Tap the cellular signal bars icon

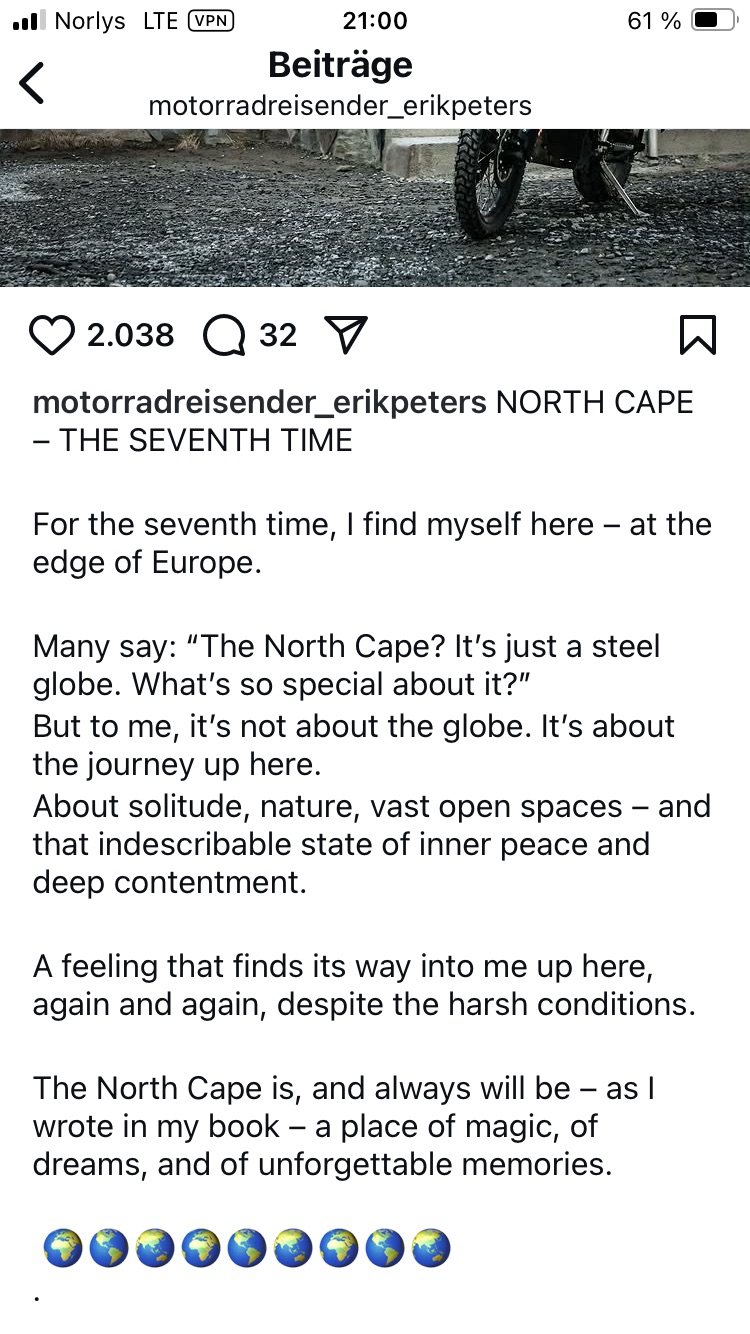[x=29, y=20]
